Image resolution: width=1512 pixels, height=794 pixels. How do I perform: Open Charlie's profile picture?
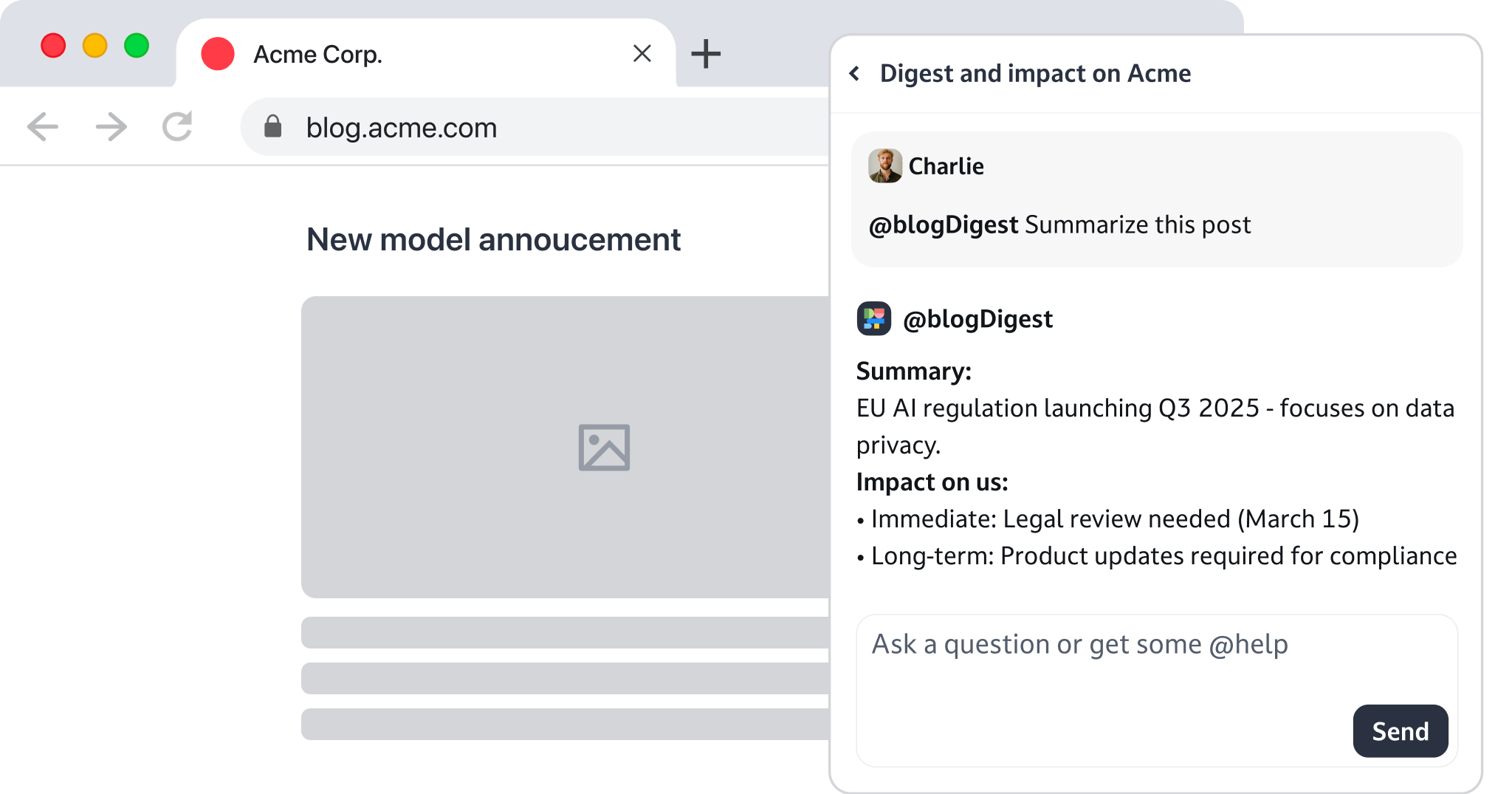pyautogui.click(x=884, y=166)
